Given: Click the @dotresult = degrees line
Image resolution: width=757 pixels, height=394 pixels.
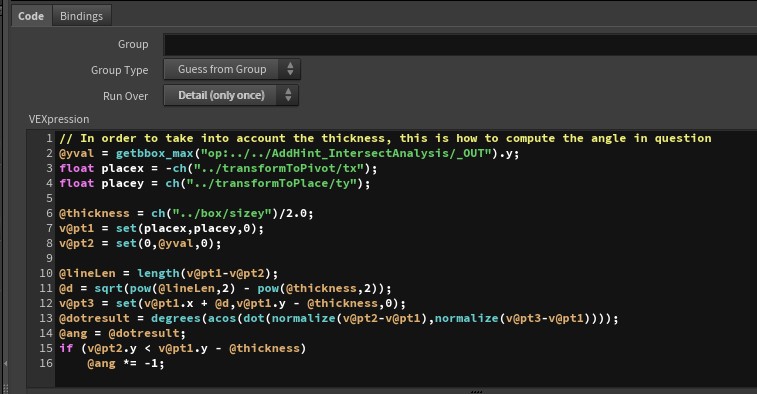Looking at the screenshot, I should click(x=339, y=318).
